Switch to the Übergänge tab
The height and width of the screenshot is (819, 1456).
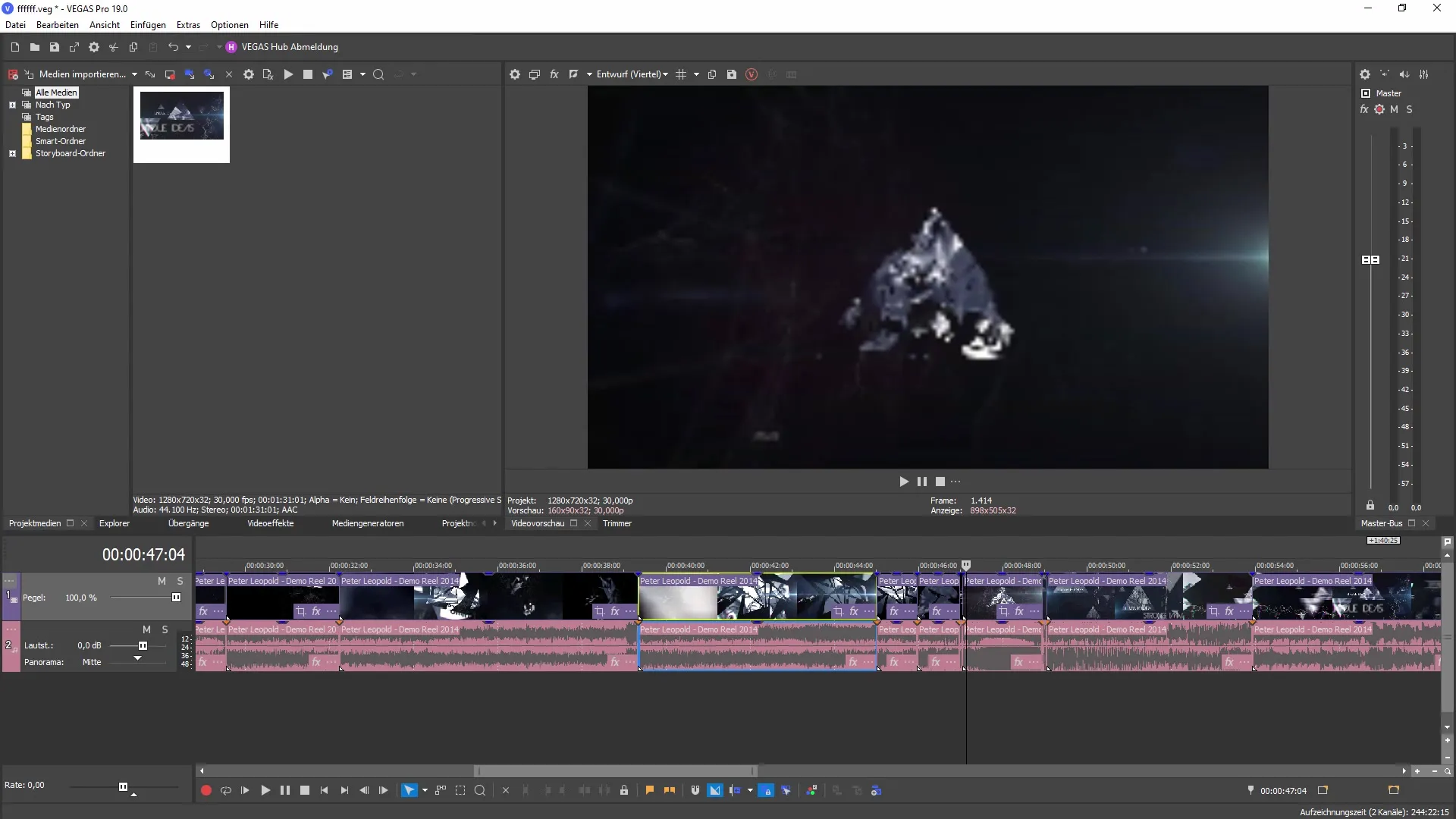click(188, 523)
